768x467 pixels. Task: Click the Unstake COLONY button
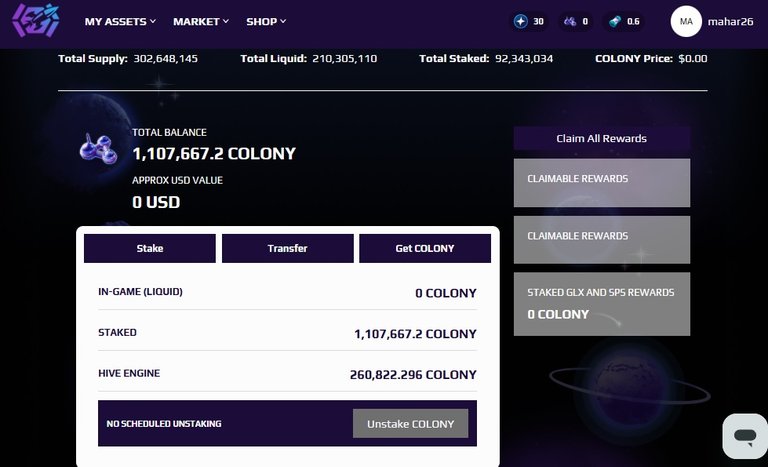coord(410,423)
